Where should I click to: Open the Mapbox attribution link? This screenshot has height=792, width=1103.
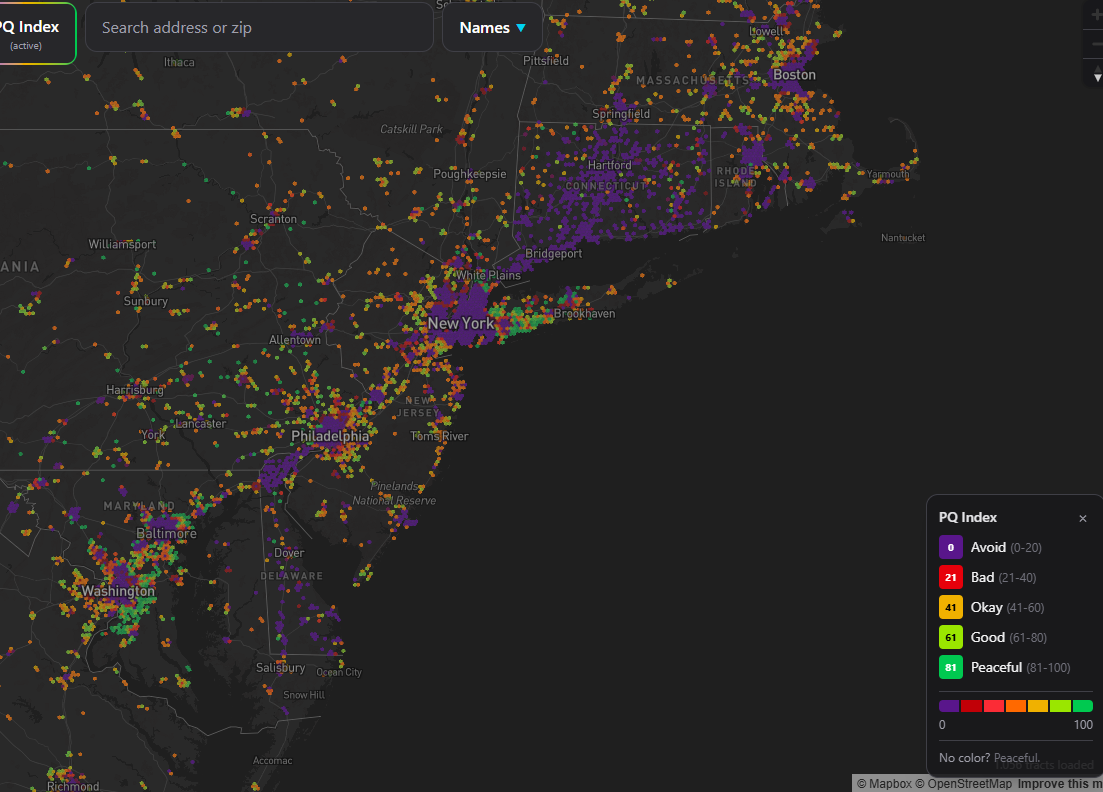[884, 784]
